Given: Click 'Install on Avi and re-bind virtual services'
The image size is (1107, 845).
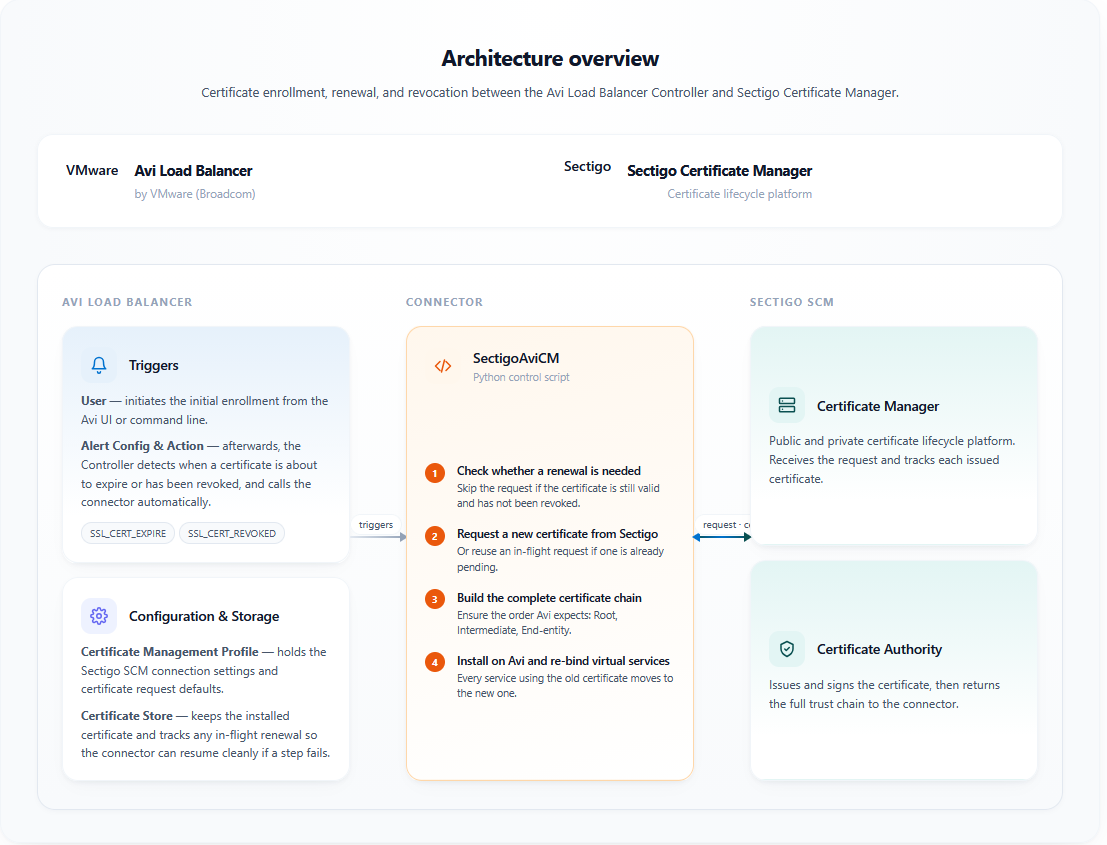Looking at the screenshot, I should point(563,661).
